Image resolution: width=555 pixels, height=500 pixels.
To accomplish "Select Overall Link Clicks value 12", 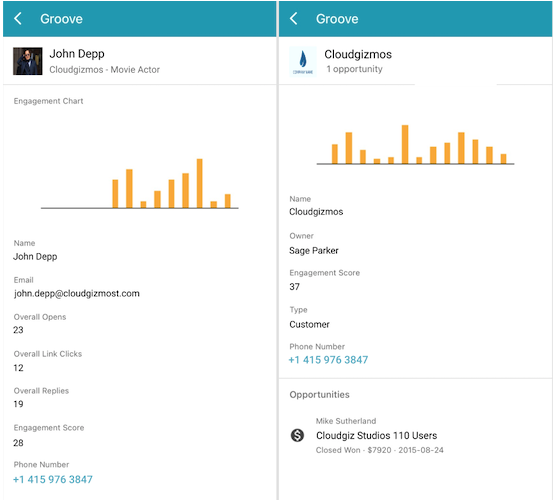I will [18, 368].
